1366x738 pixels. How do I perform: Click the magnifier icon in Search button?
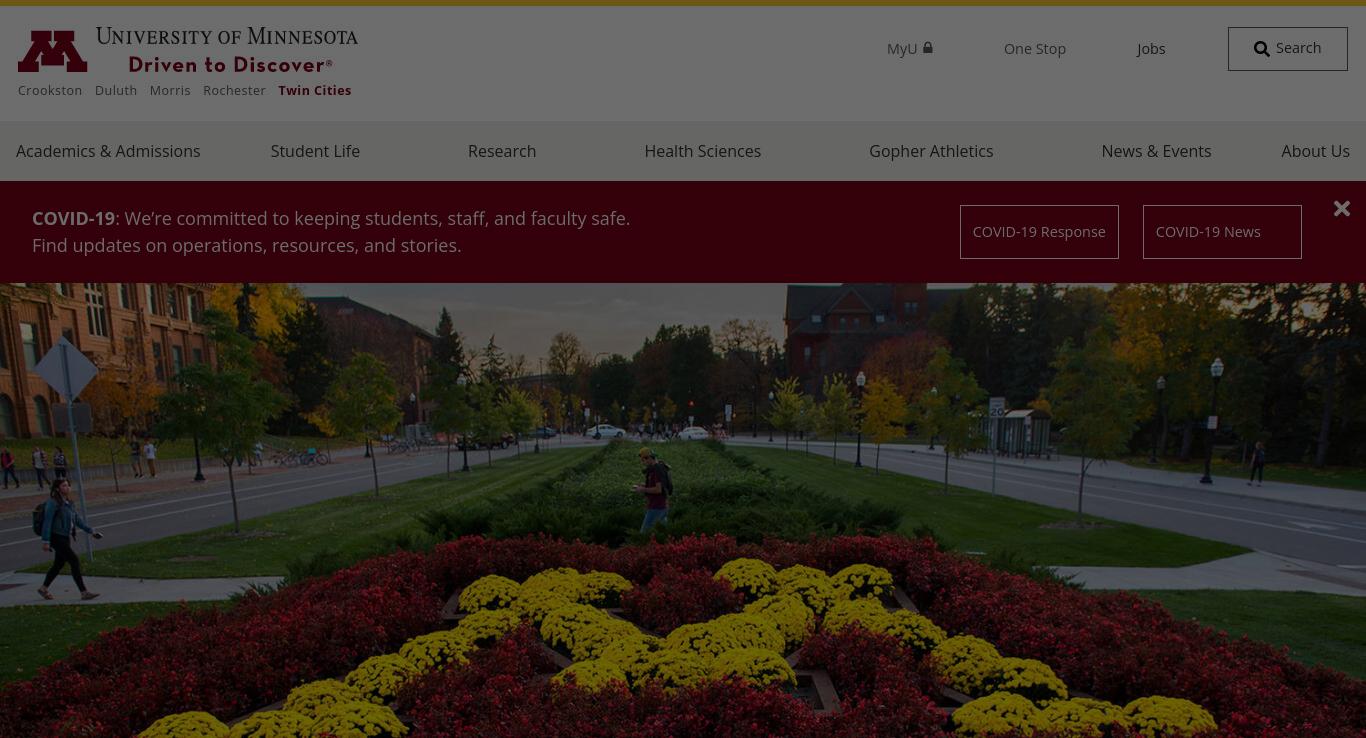coord(1262,49)
